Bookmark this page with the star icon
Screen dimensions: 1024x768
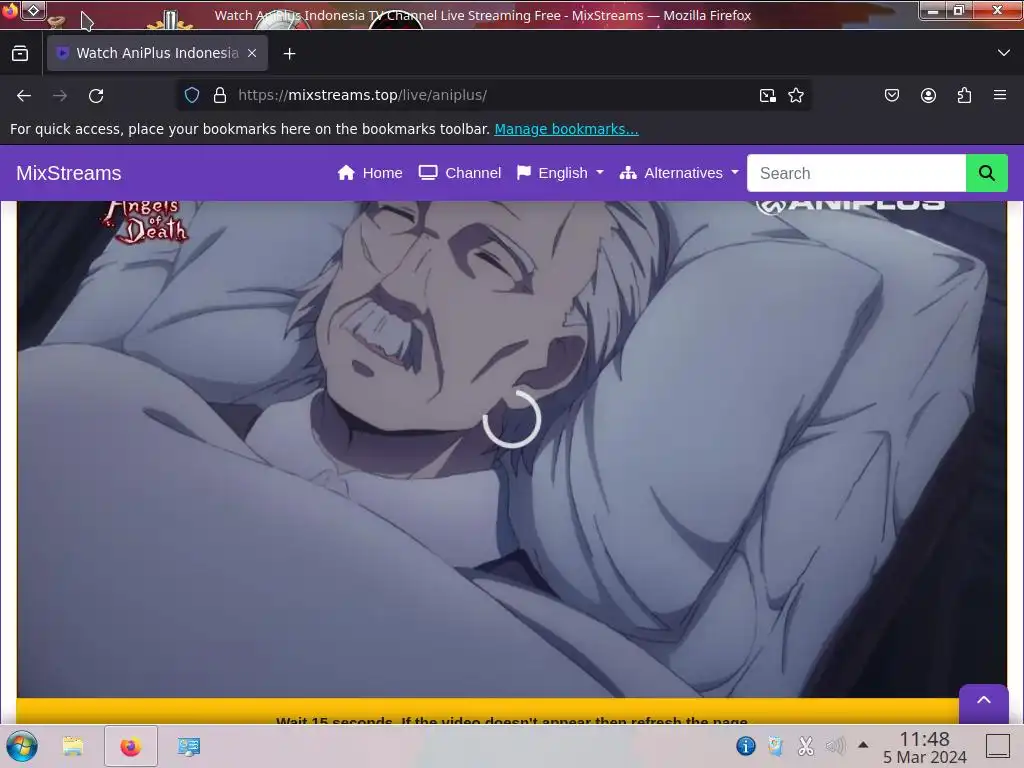tap(795, 95)
